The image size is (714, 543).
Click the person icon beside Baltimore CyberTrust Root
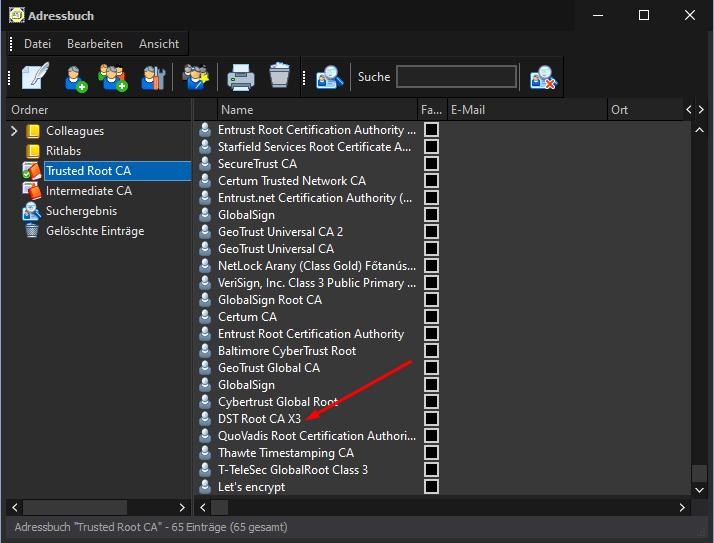pyautogui.click(x=205, y=350)
